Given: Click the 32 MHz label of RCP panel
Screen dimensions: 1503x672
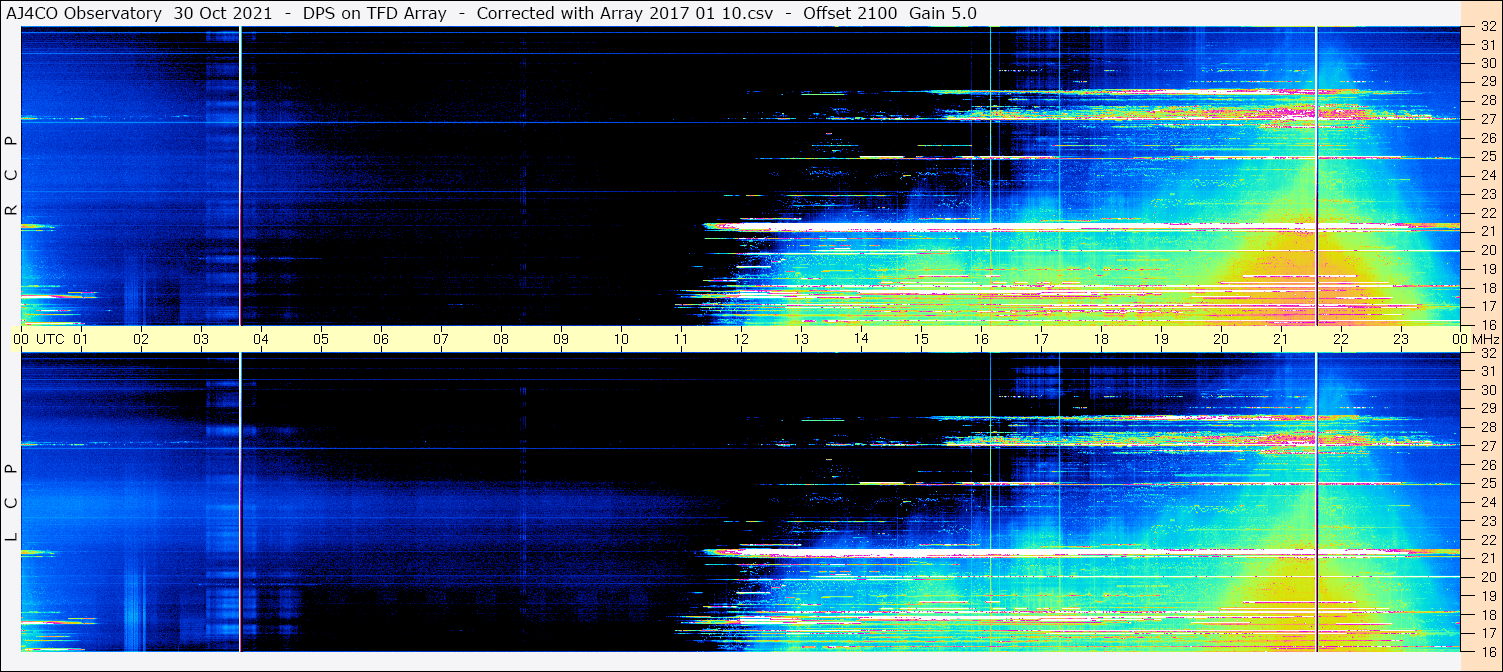Looking at the screenshot, I should (1487, 27).
